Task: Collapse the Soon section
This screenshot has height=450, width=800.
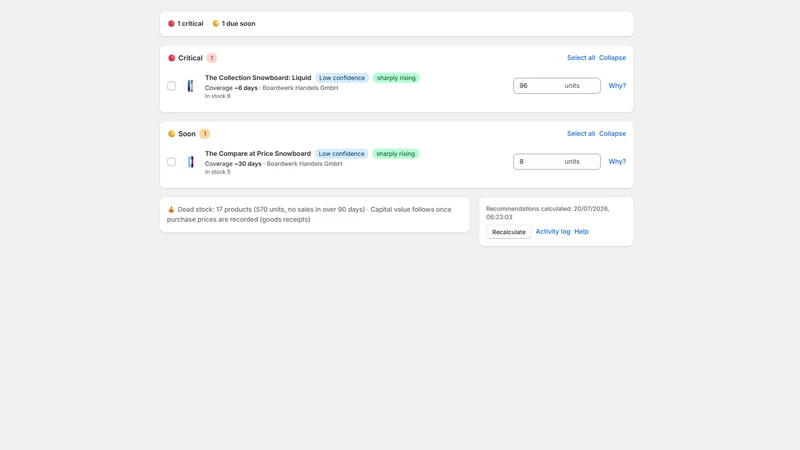Action: (612, 134)
